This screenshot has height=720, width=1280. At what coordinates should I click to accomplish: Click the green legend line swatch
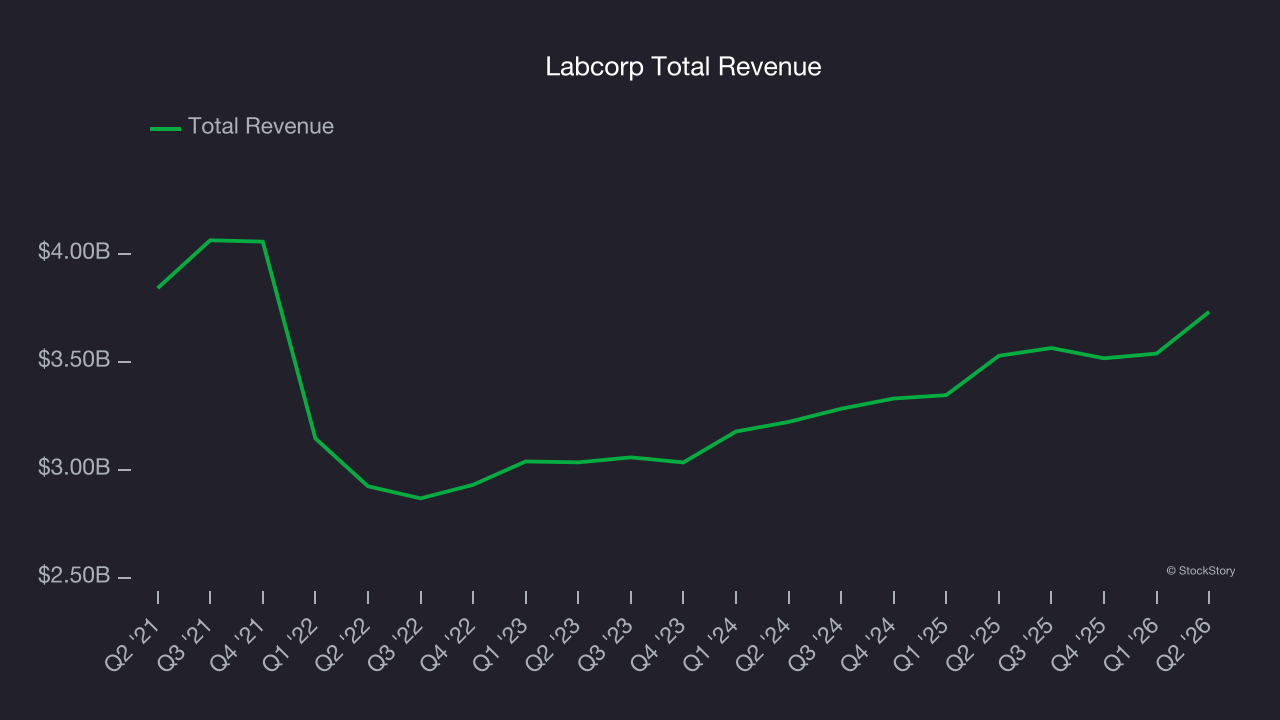pyautogui.click(x=165, y=128)
